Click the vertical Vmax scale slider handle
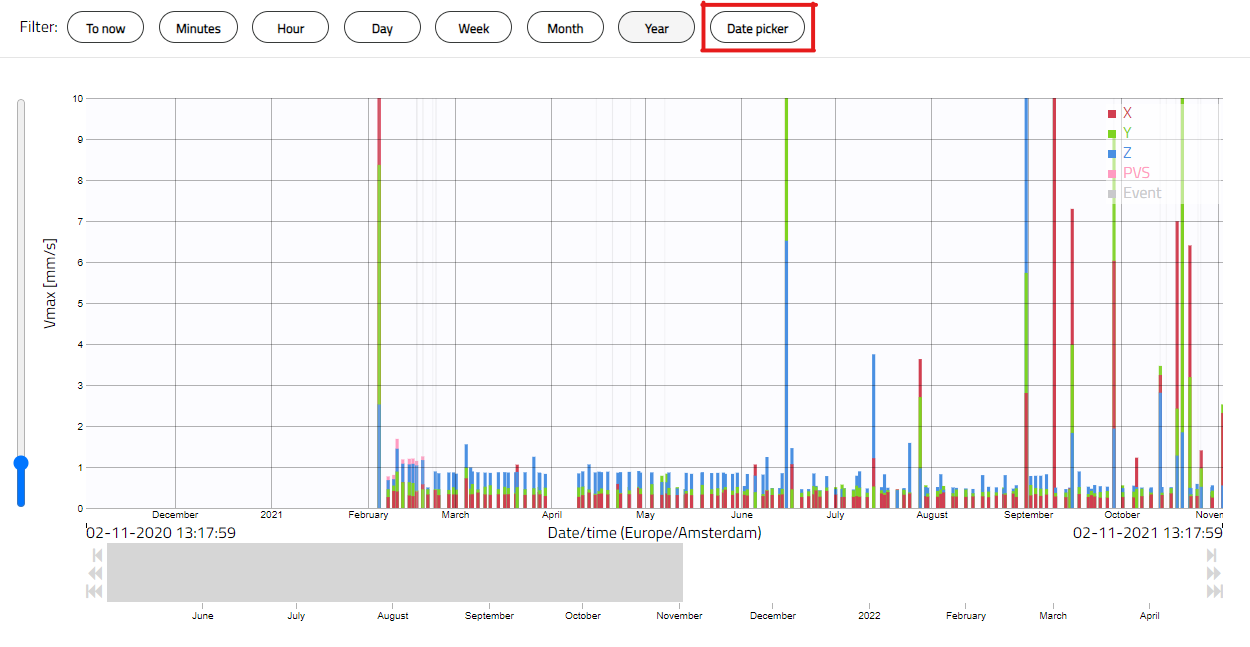Image resolution: width=1250 pixels, height=647 pixels. pos(21,463)
